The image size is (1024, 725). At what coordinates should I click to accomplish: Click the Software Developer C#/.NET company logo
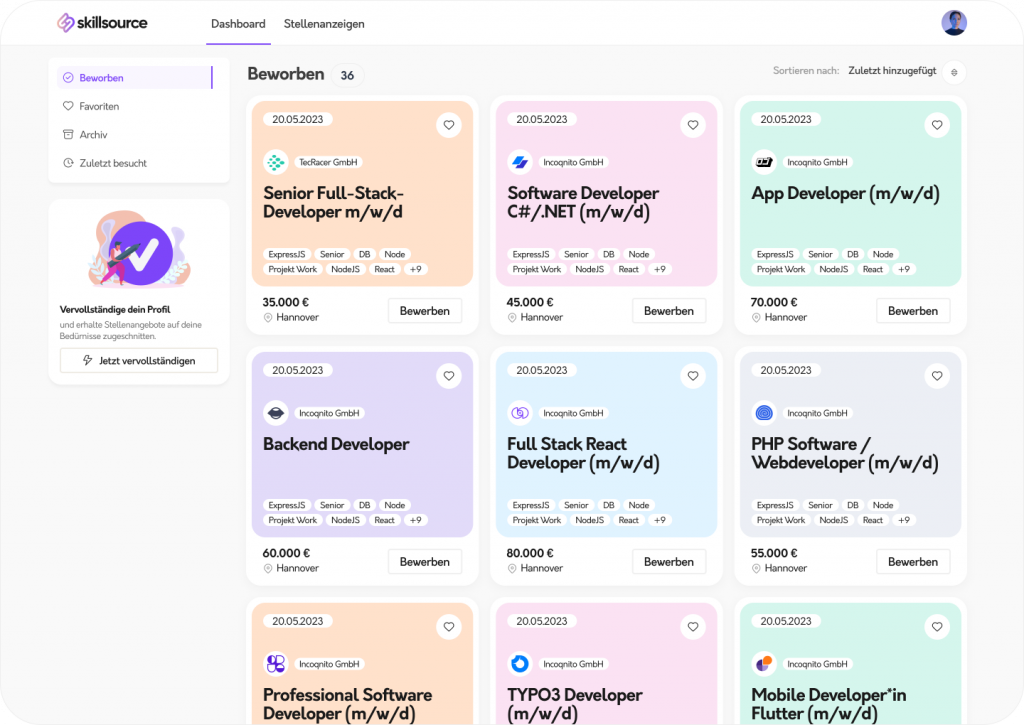pyautogui.click(x=519, y=162)
